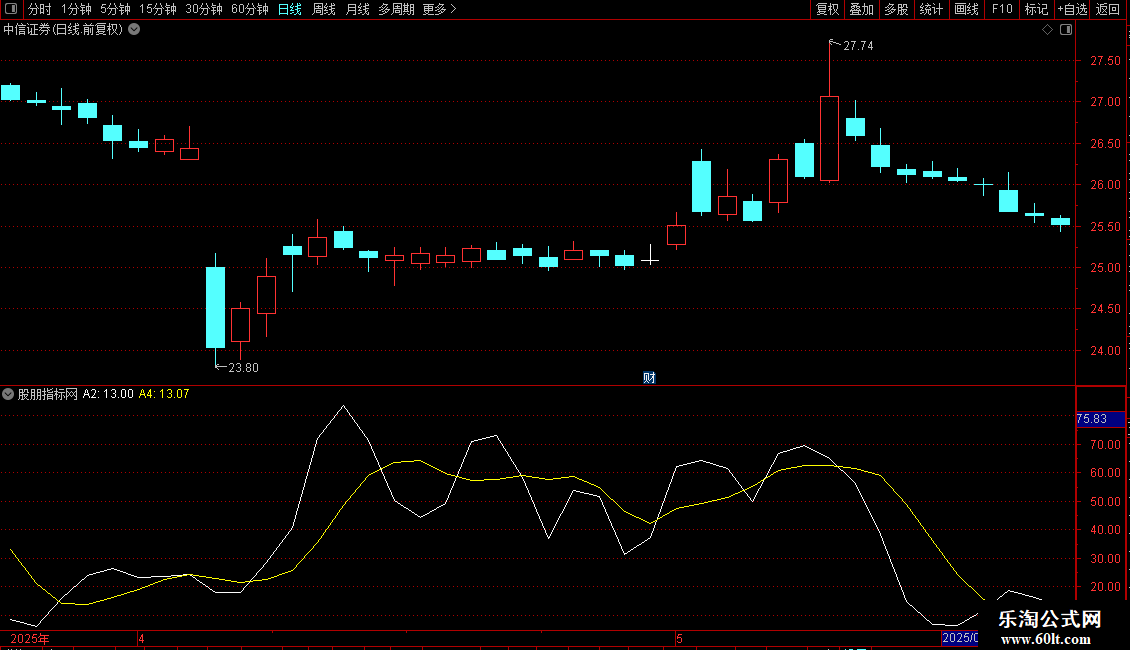This screenshot has width=1130, height=650.
Task: Click the 返回 back button
Action: pyautogui.click(x=1108, y=9)
